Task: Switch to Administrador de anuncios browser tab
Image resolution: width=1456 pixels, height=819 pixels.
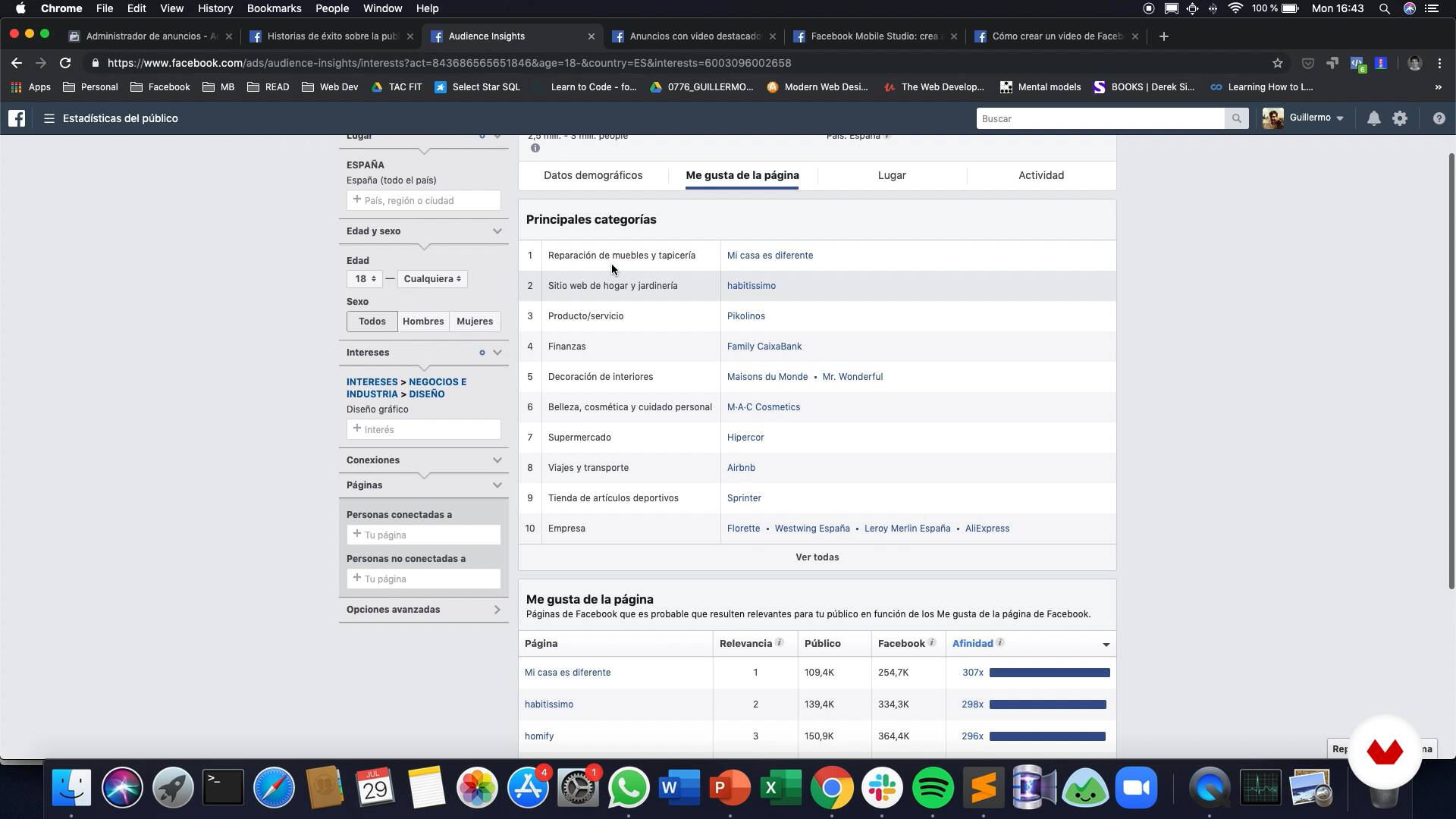Action: click(150, 36)
